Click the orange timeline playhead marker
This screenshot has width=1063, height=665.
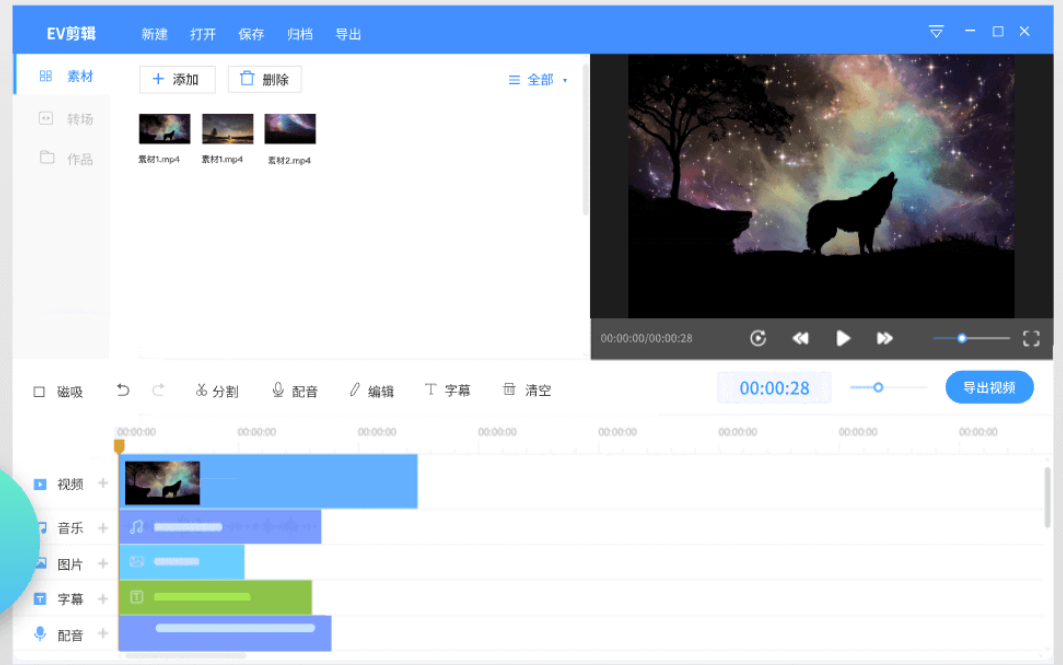coord(119,446)
